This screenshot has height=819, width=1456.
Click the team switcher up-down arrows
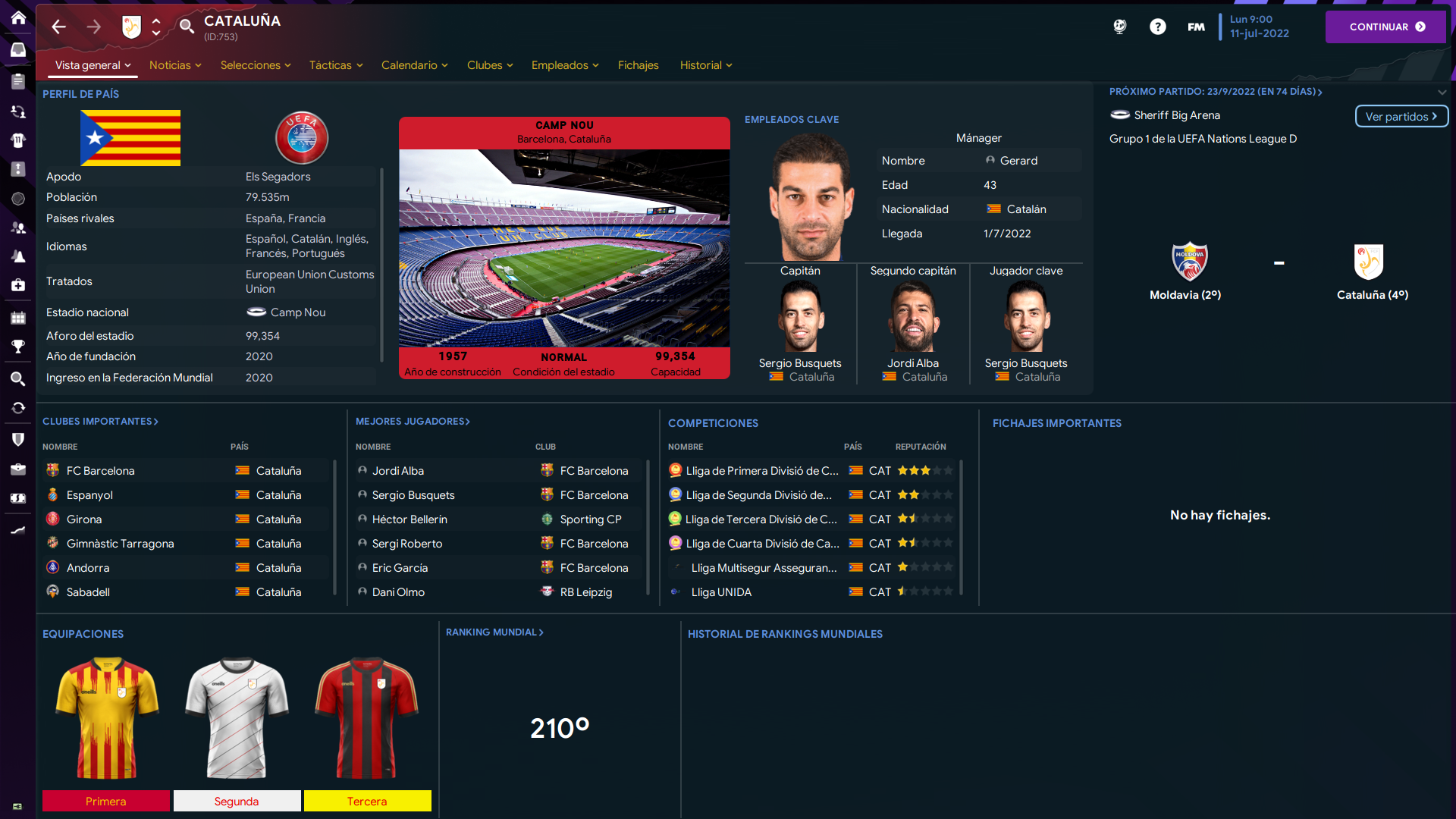156,27
